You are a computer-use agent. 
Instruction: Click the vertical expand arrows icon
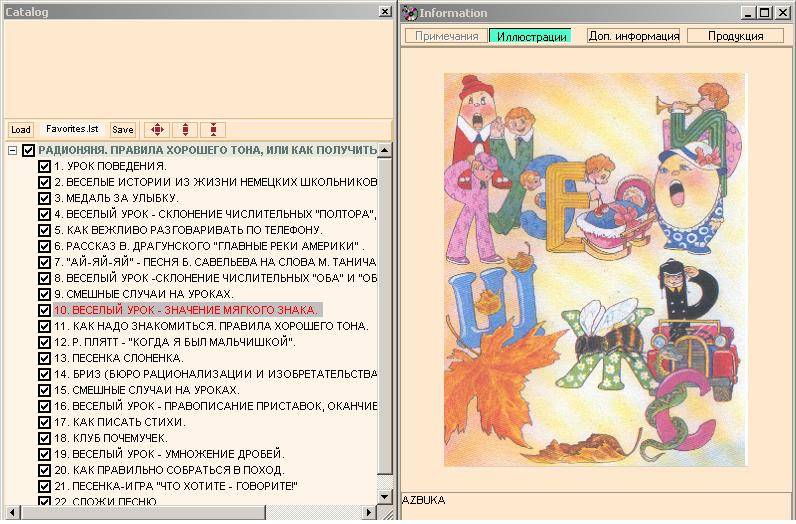pyautogui.click(x=185, y=129)
